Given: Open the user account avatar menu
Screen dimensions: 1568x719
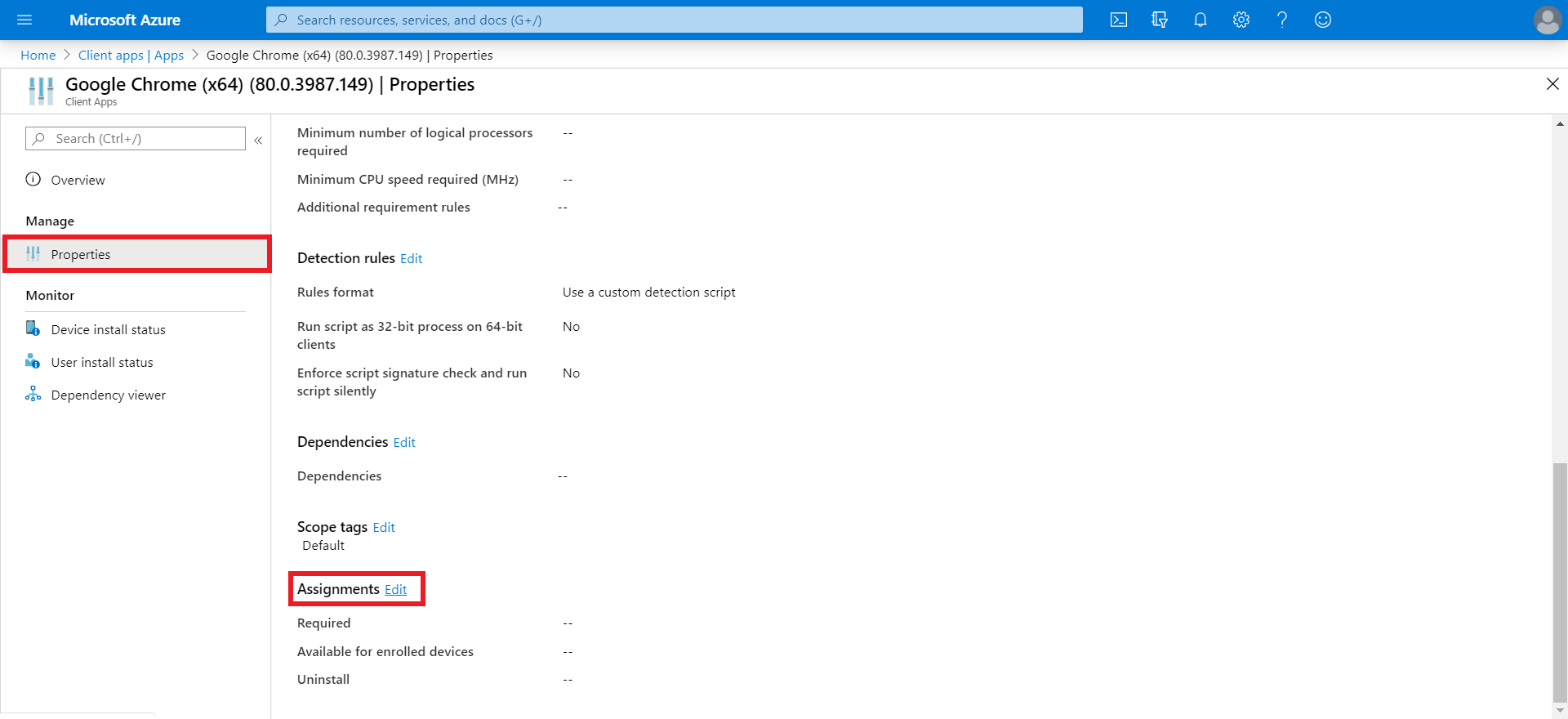Looking at the screenshot, I should click(x=1547, y=20).
